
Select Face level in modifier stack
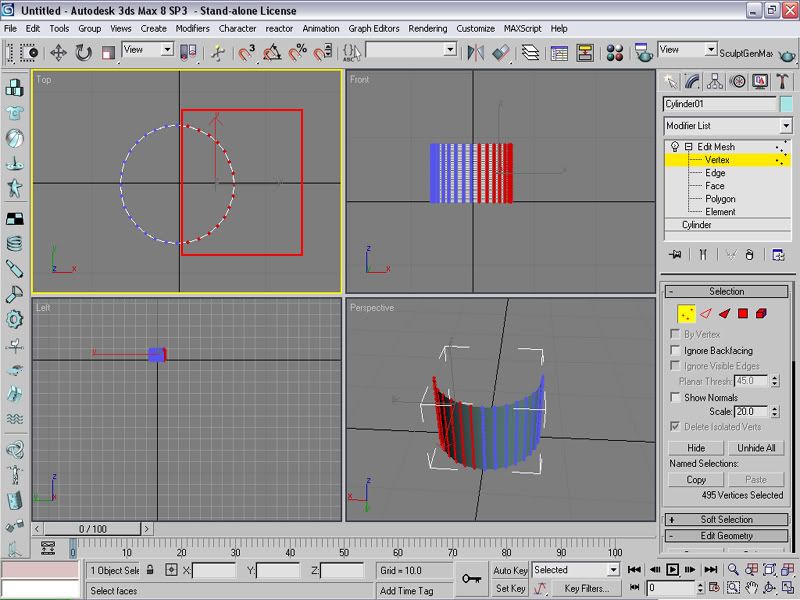coord(714,186)
